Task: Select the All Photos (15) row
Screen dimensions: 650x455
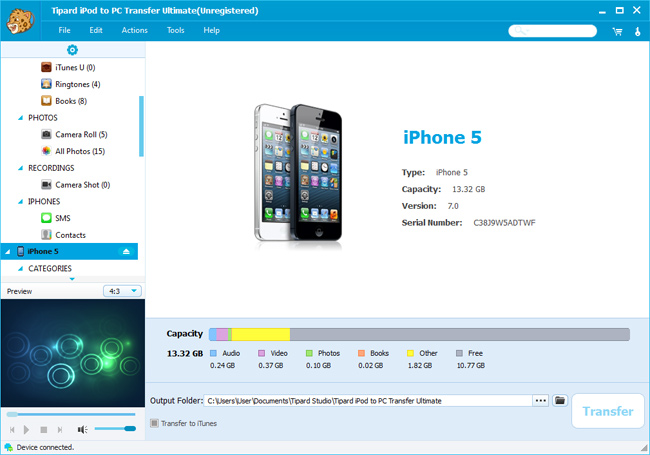Action: tap(70, 151)
